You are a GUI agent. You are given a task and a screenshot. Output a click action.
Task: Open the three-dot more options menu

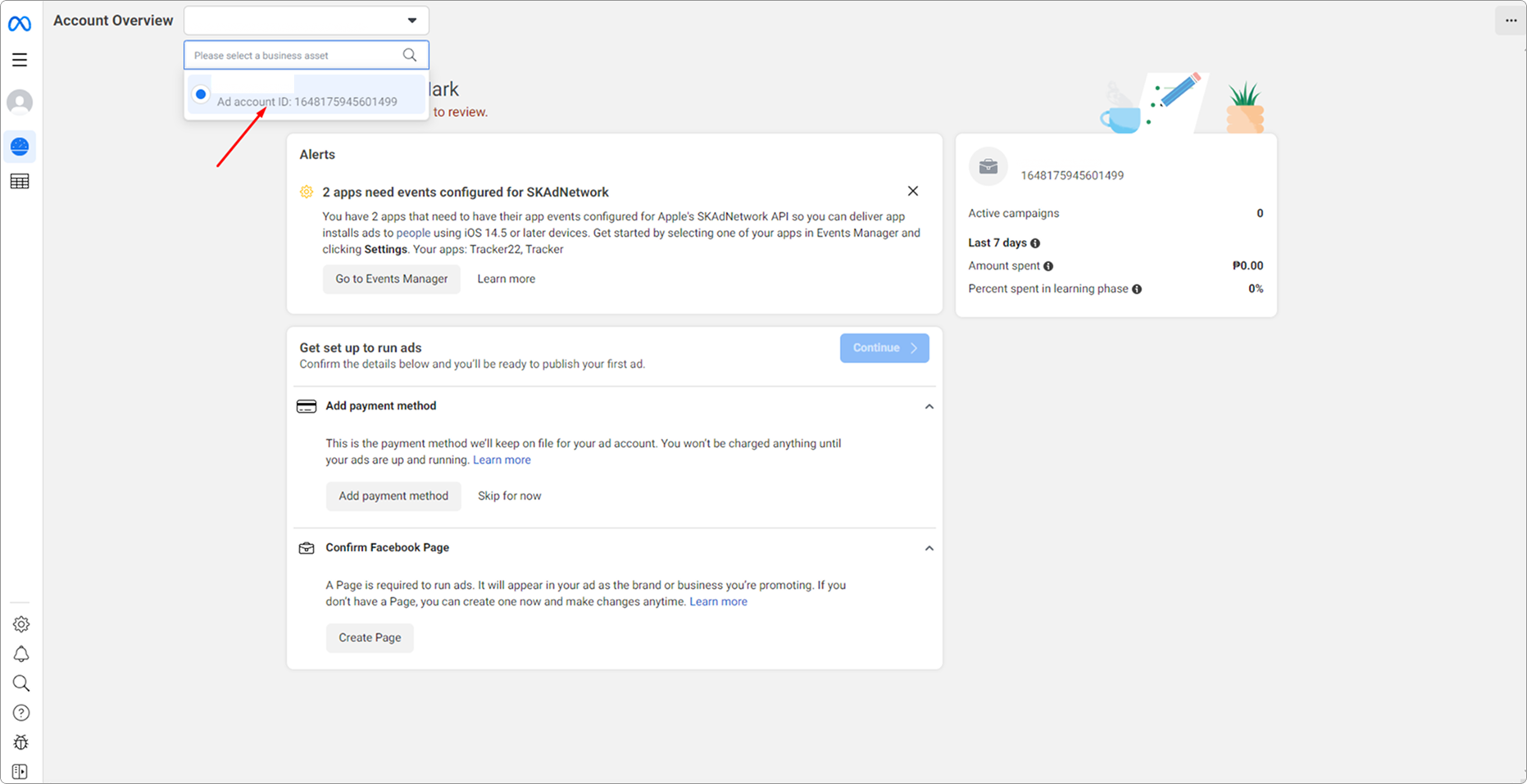1511,21
